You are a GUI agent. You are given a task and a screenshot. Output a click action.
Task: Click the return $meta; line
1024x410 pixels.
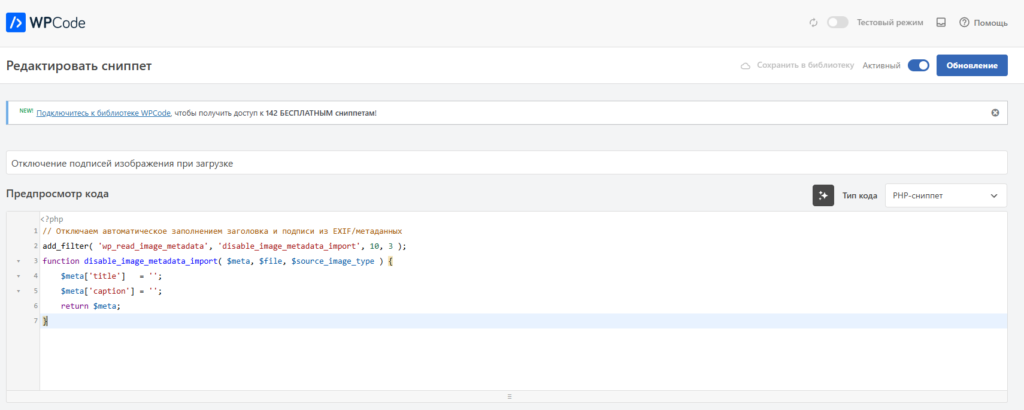pyautogui.click(x=91, y=306)
